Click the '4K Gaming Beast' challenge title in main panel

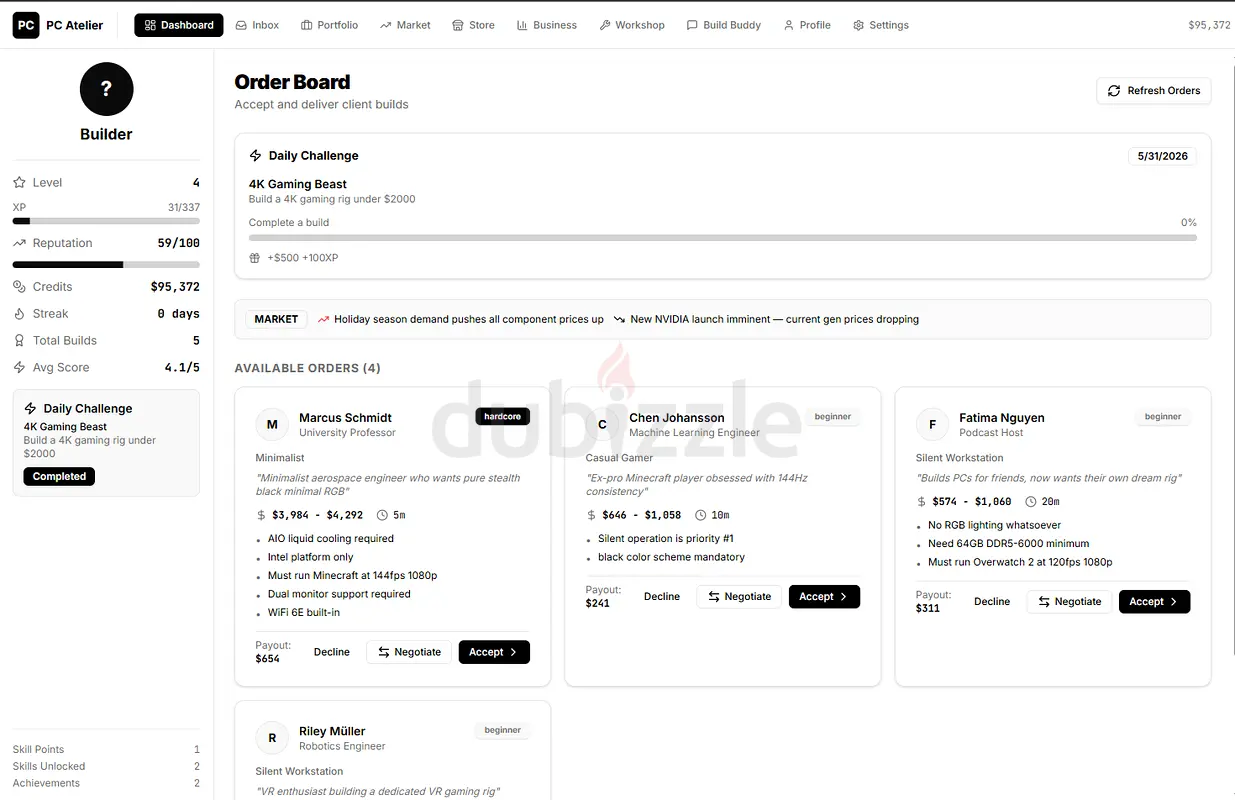(298, 185)
